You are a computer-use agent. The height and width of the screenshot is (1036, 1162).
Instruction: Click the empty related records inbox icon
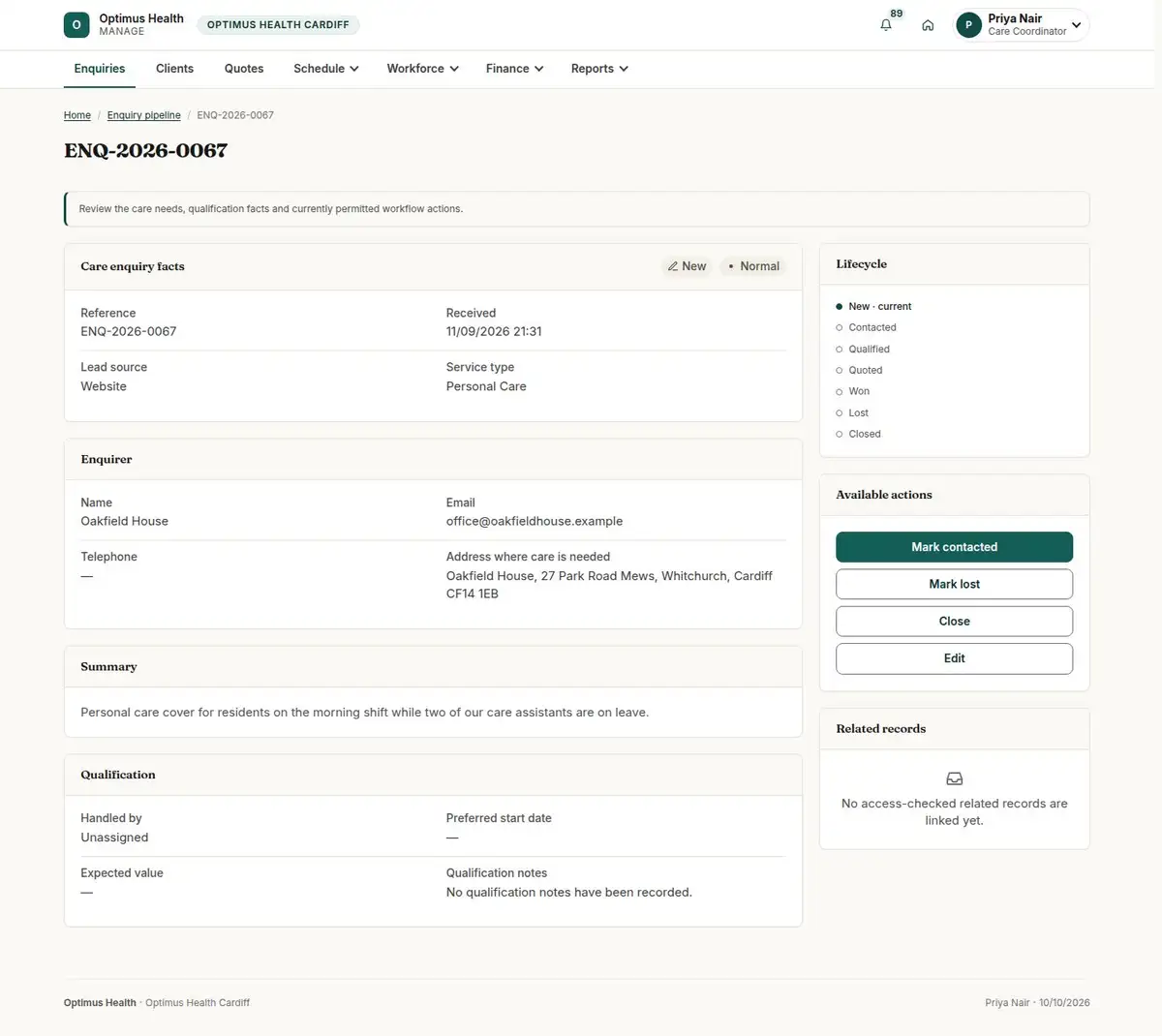coord(955,778)
